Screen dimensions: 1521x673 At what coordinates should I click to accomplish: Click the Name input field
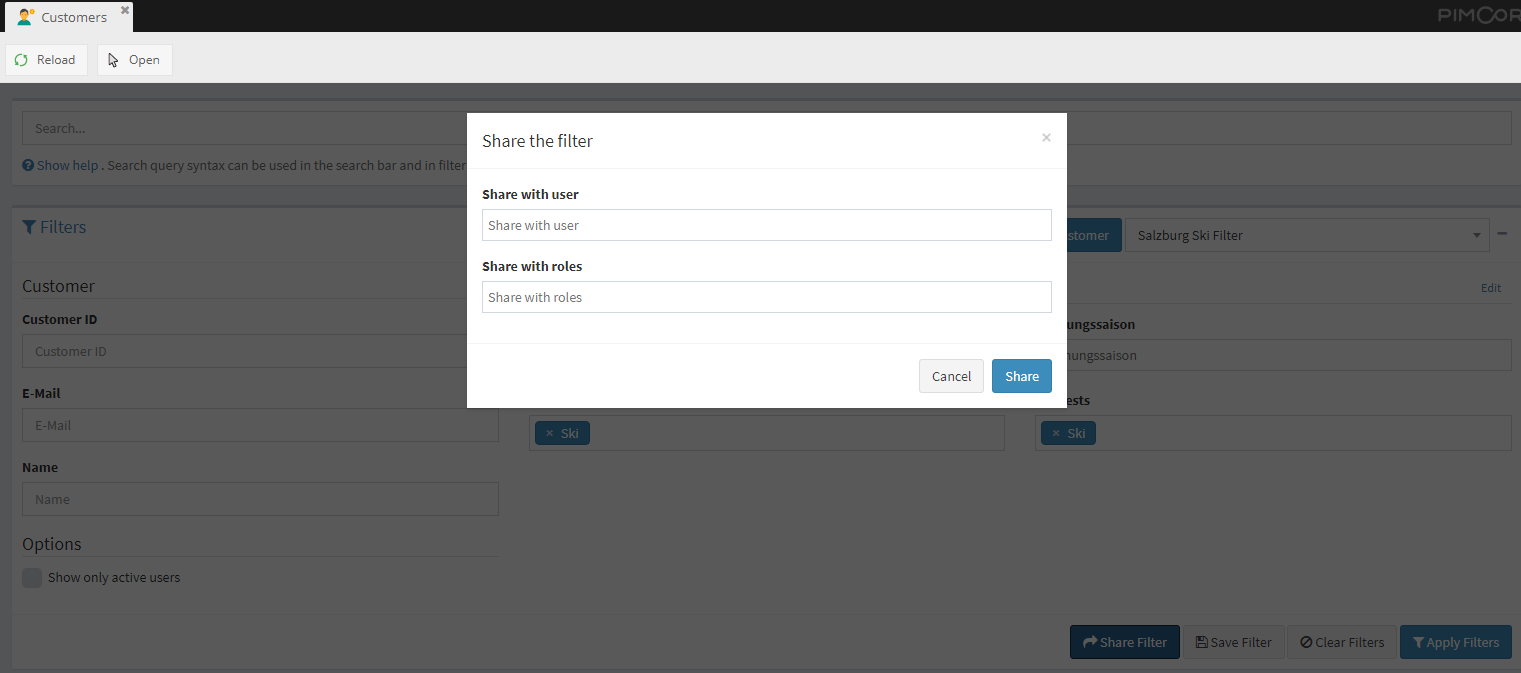coord(260,499)
